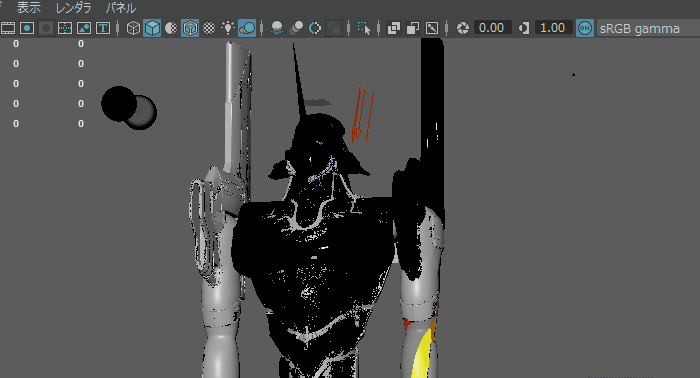This screenshot has height=378, width=700.
Task: Enable Textured display checker icon
Action: point(209,28)
